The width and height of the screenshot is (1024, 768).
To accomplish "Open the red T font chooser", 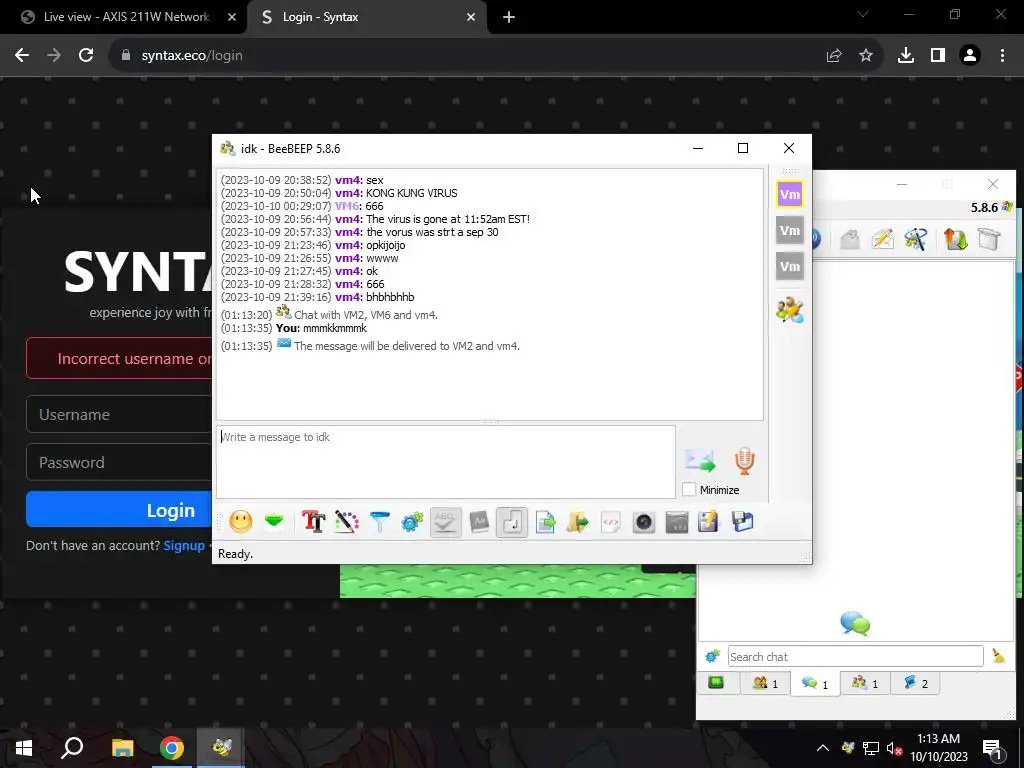I will (x=313, y=522).
